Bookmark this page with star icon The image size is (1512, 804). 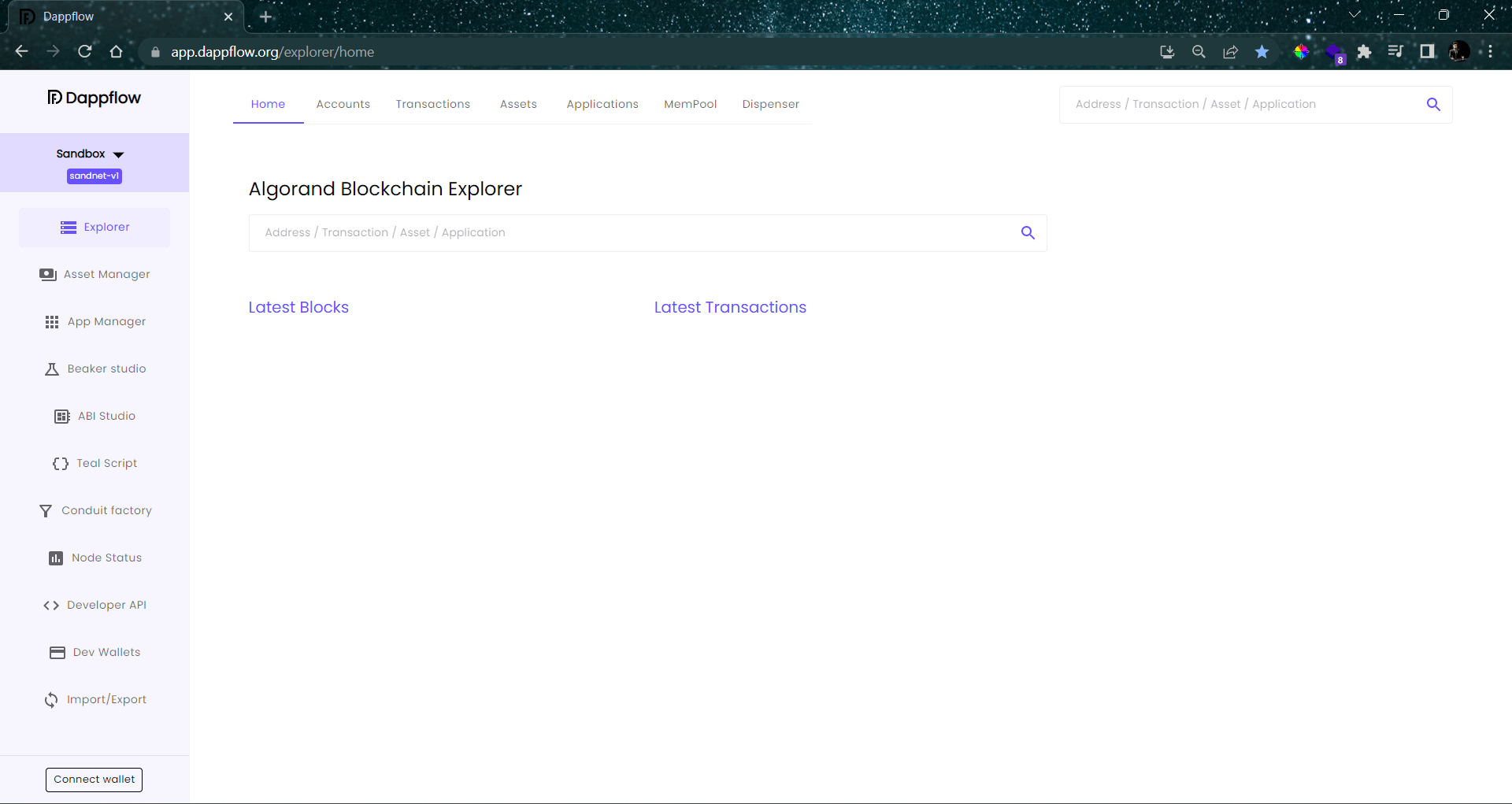pyautogui.click(x=1262, y=52)
